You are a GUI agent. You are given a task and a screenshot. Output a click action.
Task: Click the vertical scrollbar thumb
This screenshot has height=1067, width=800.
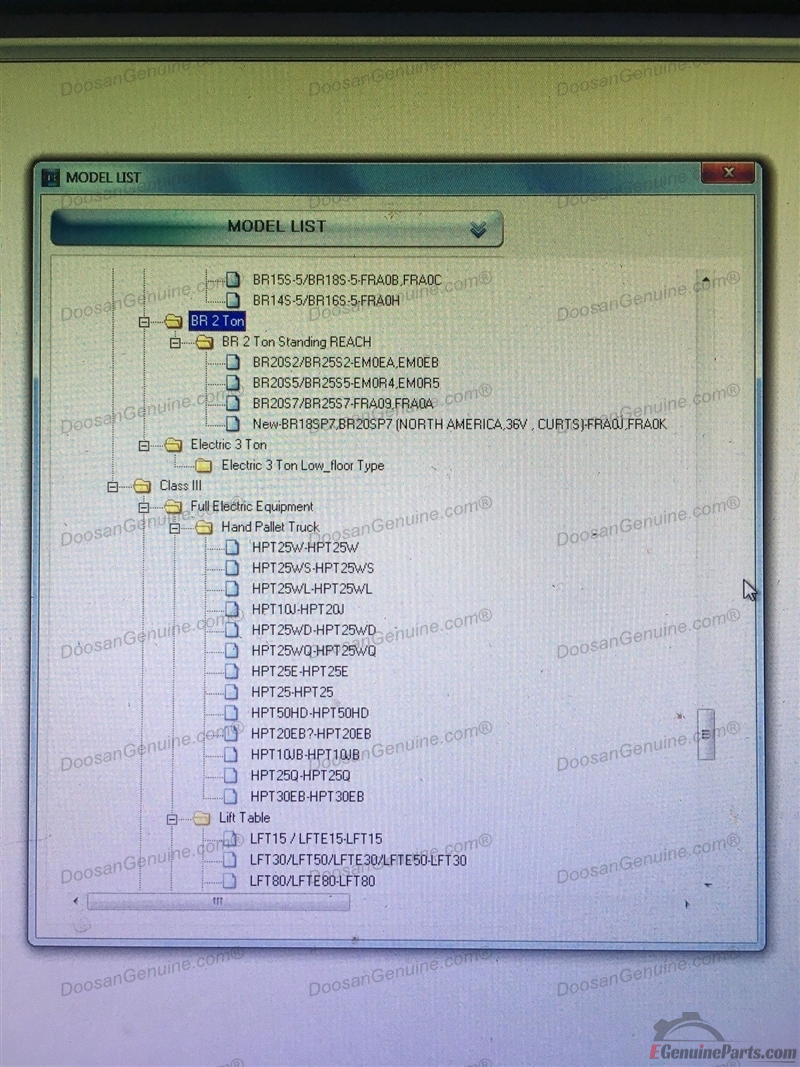(706, 734)
